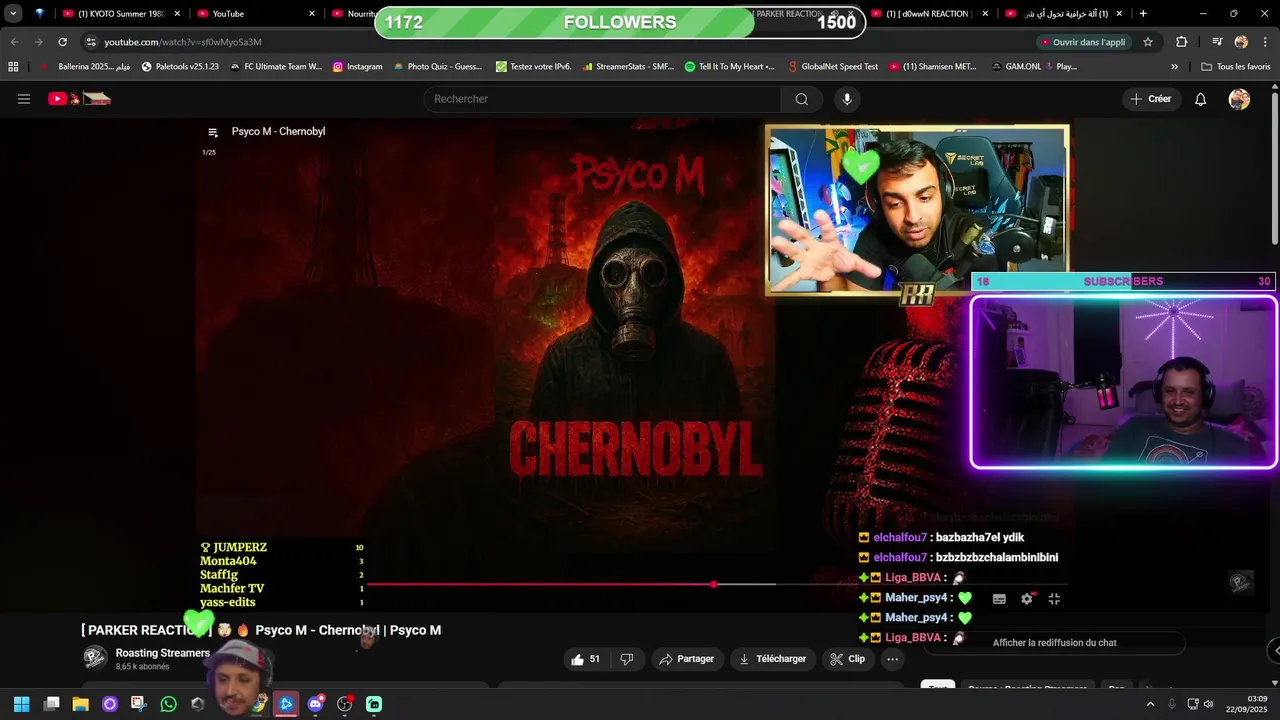Open the tab search dropdown in Chrome
The width and height of the screenshot is (1280, 720).
point(13,14)
